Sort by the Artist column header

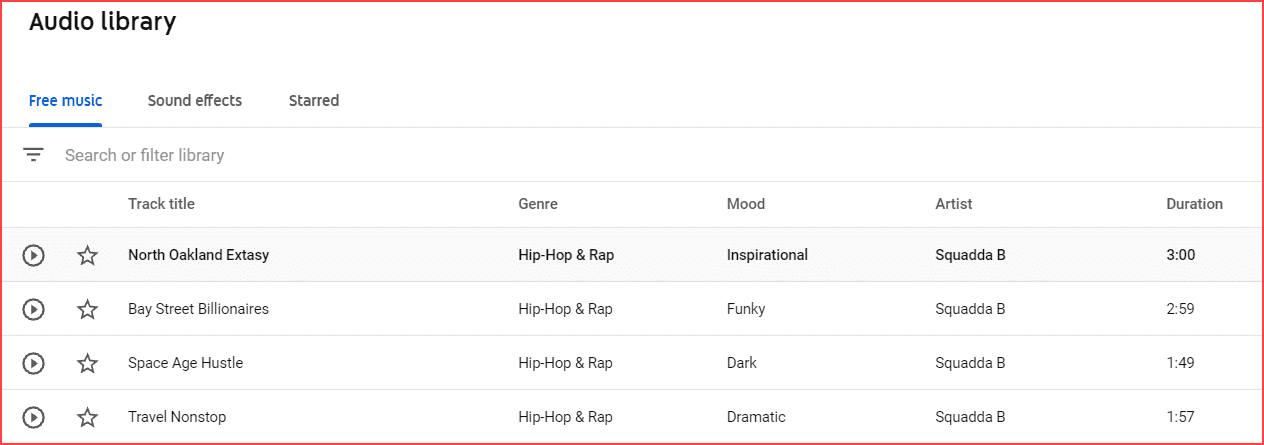954,204
